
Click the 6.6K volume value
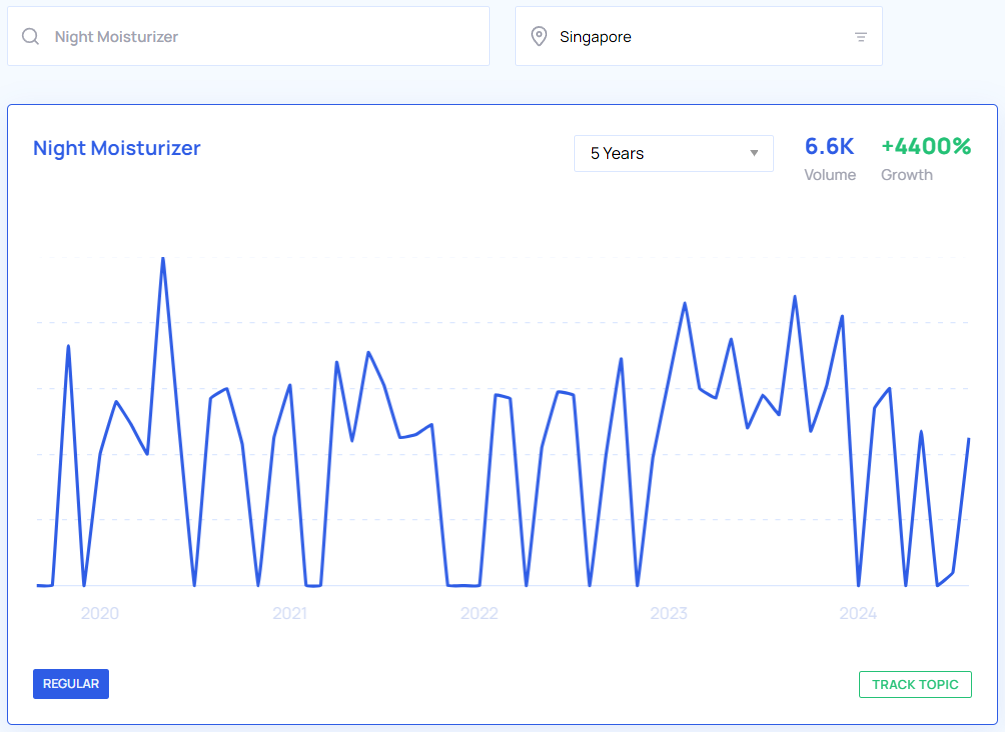(x=829, y=146)
